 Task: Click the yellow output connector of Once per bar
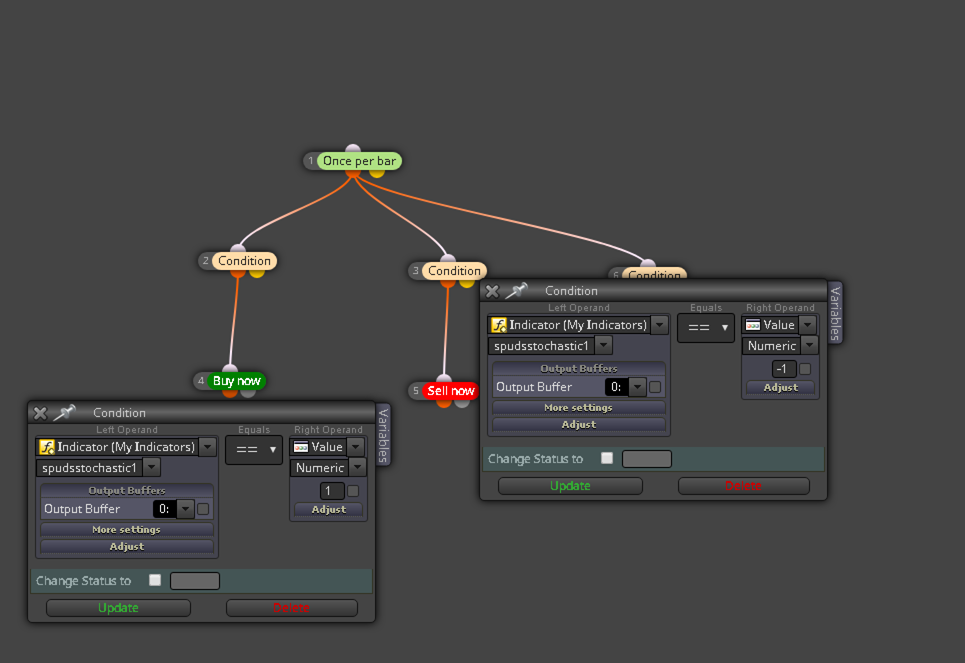(377, 174)
